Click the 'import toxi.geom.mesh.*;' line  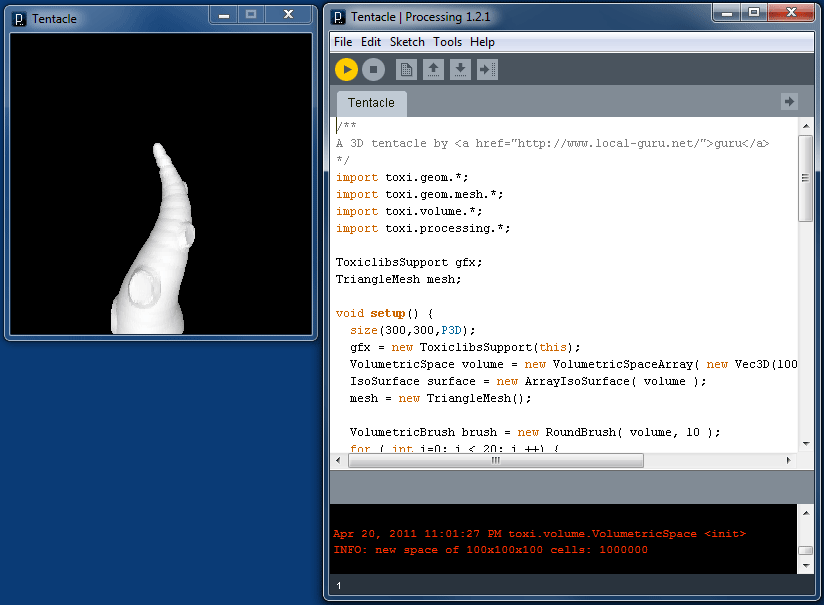click(x=419, y=194)
